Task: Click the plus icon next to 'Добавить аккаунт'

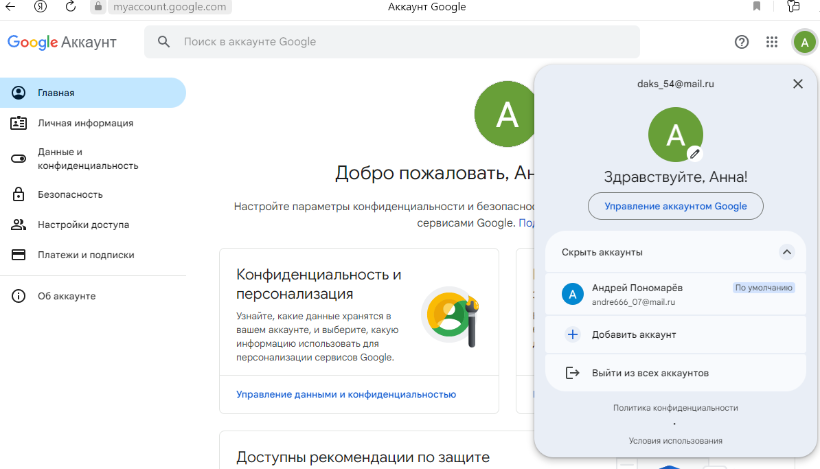Action: pos(573,335)
